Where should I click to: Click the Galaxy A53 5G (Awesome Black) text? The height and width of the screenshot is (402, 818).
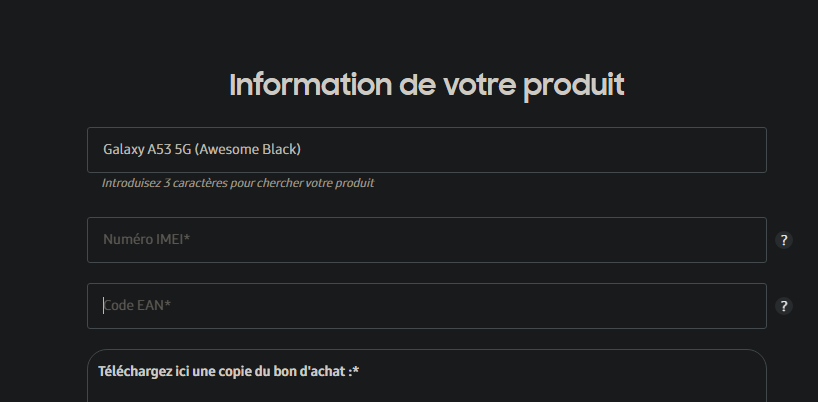202,150
